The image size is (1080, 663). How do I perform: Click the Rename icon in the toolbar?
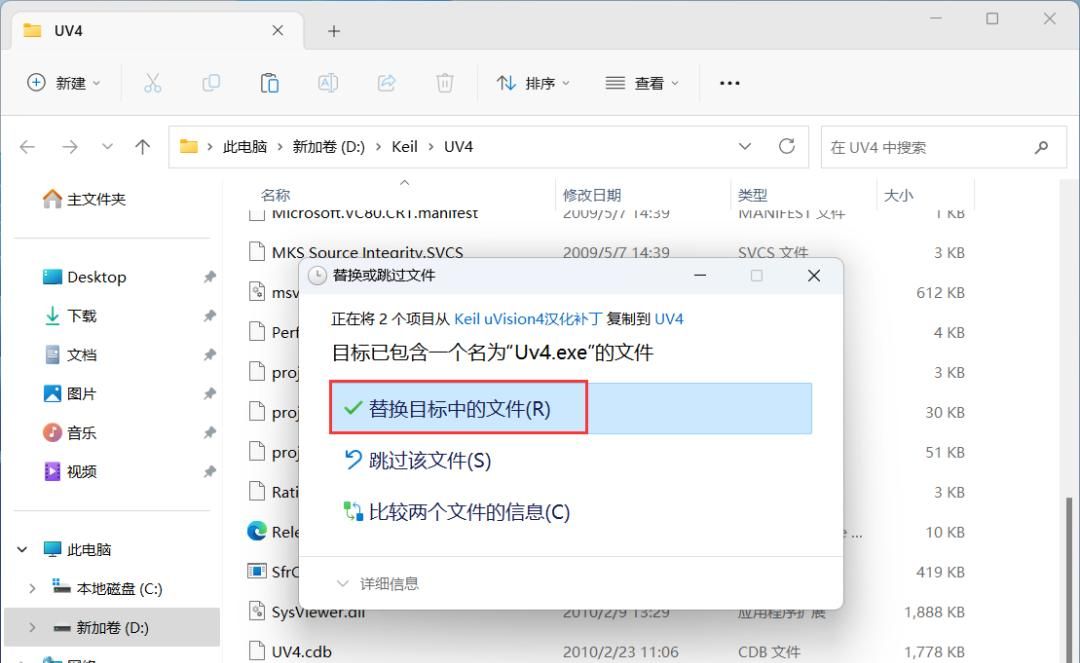pyautogui.click(x=328, y=83)
